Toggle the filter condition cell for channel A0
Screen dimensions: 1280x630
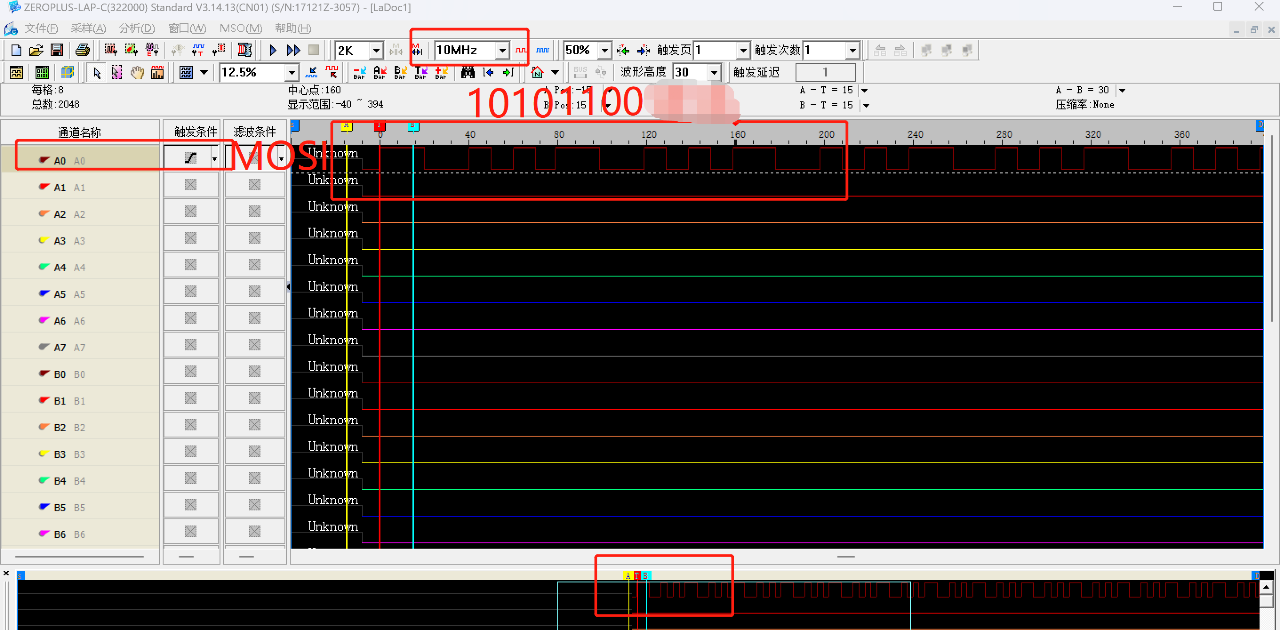point(255,156)
